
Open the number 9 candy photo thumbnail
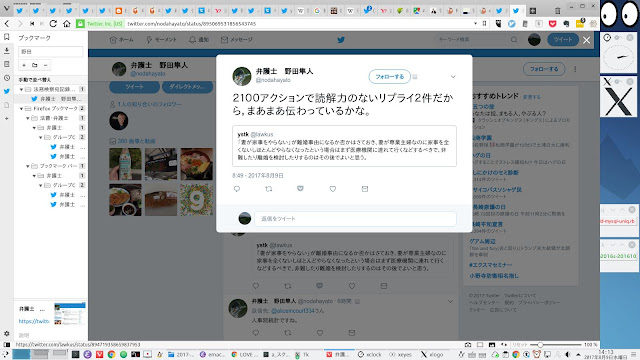point(197,200)
